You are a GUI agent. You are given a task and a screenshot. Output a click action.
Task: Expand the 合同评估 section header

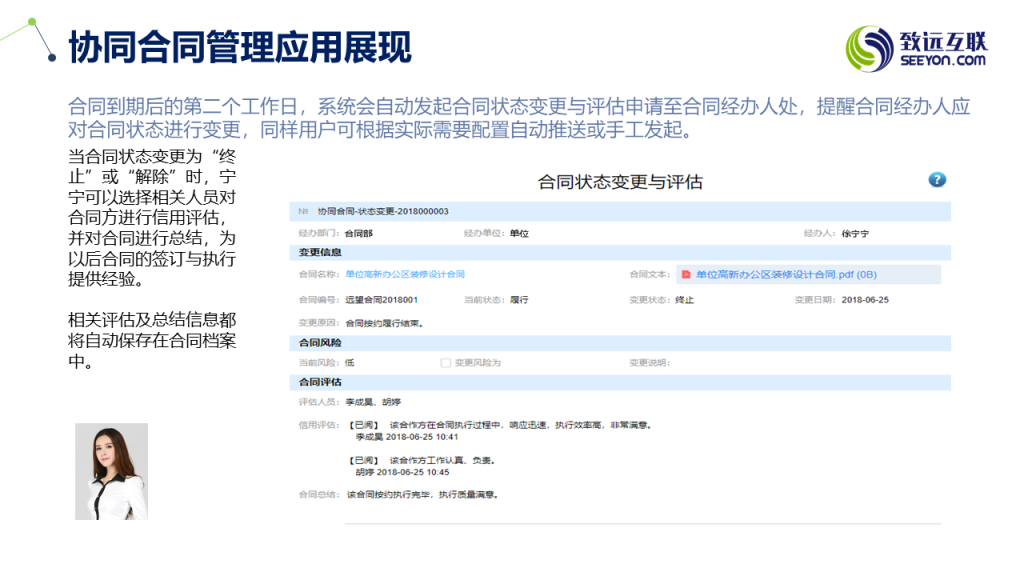coord(320,382)
